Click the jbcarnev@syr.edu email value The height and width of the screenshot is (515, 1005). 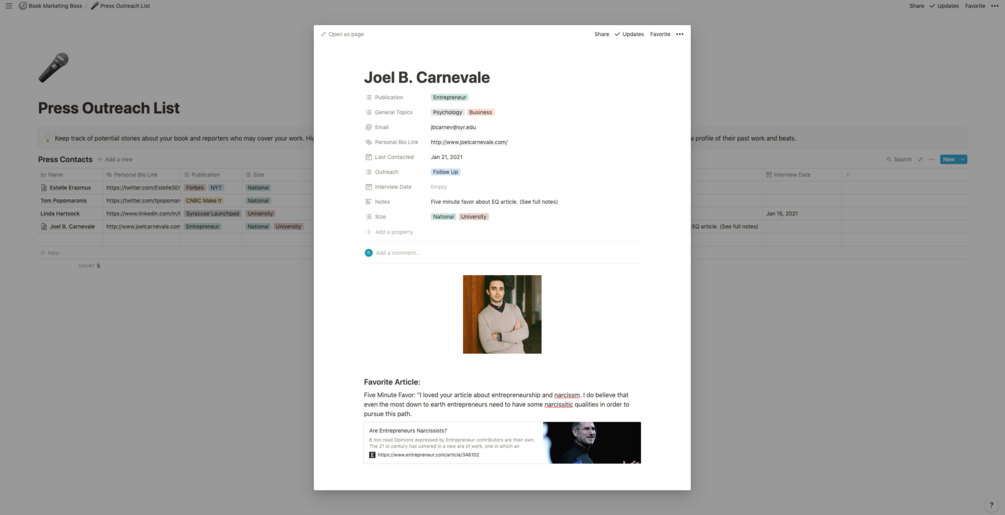(453, 127)
